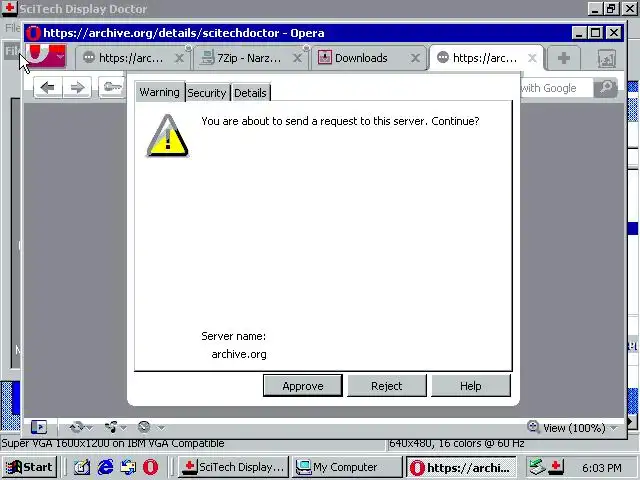Click the Opera window title bar icon
This screenshot has height=480, width=640.
pos(33,33)
